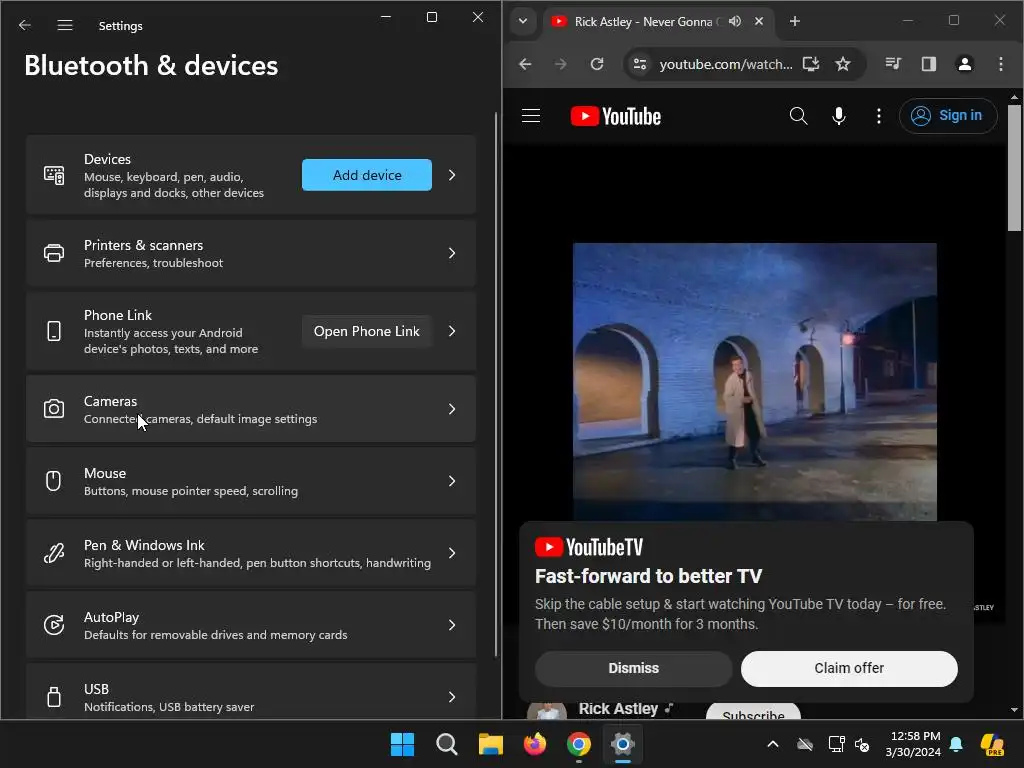Click the Add device button

tap(366, 175)
